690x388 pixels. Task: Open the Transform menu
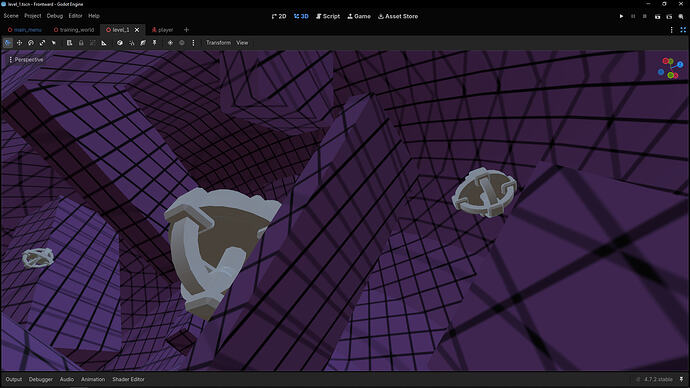coord(218,43)
